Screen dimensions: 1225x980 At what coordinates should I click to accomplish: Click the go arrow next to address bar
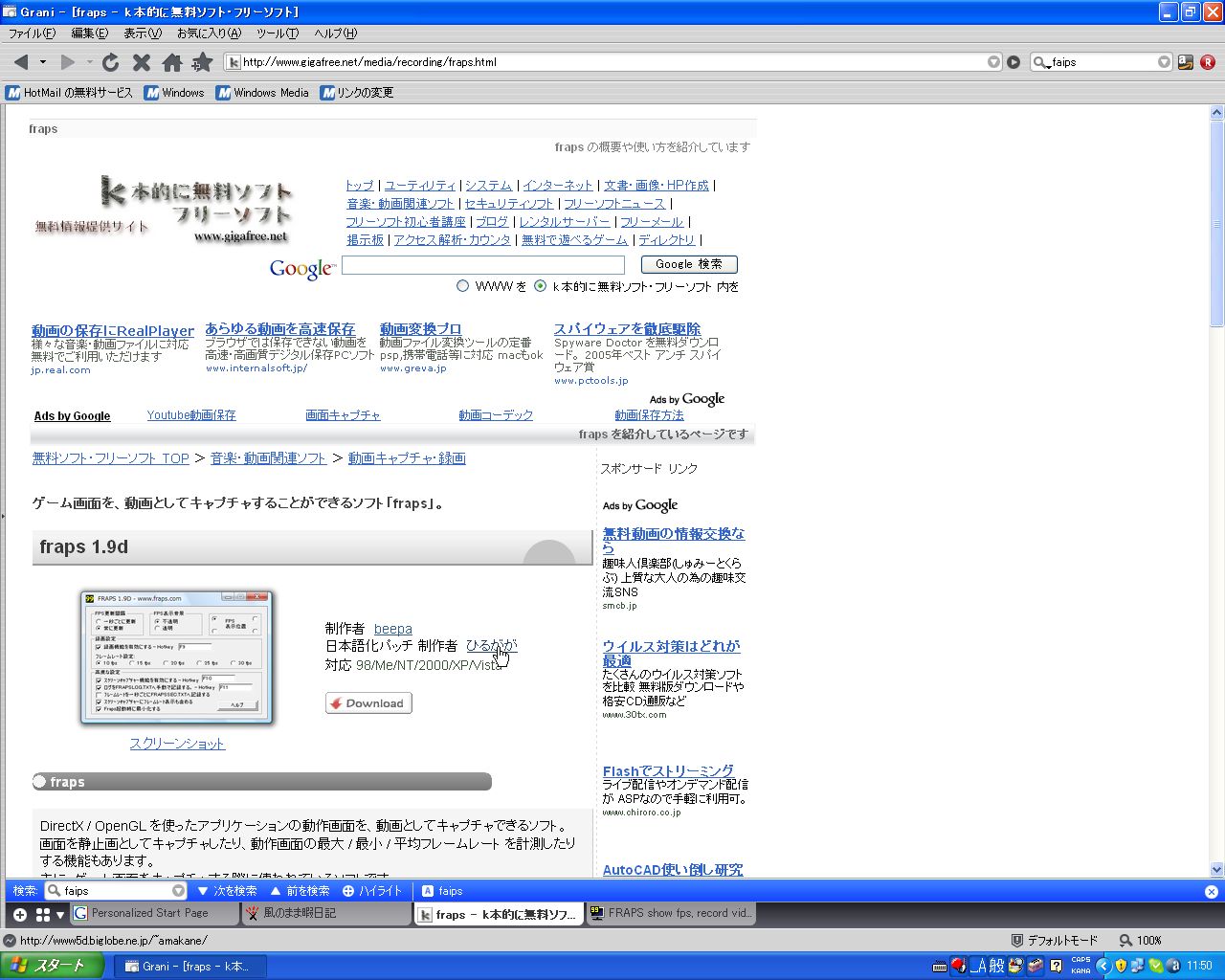point(1013,62)
